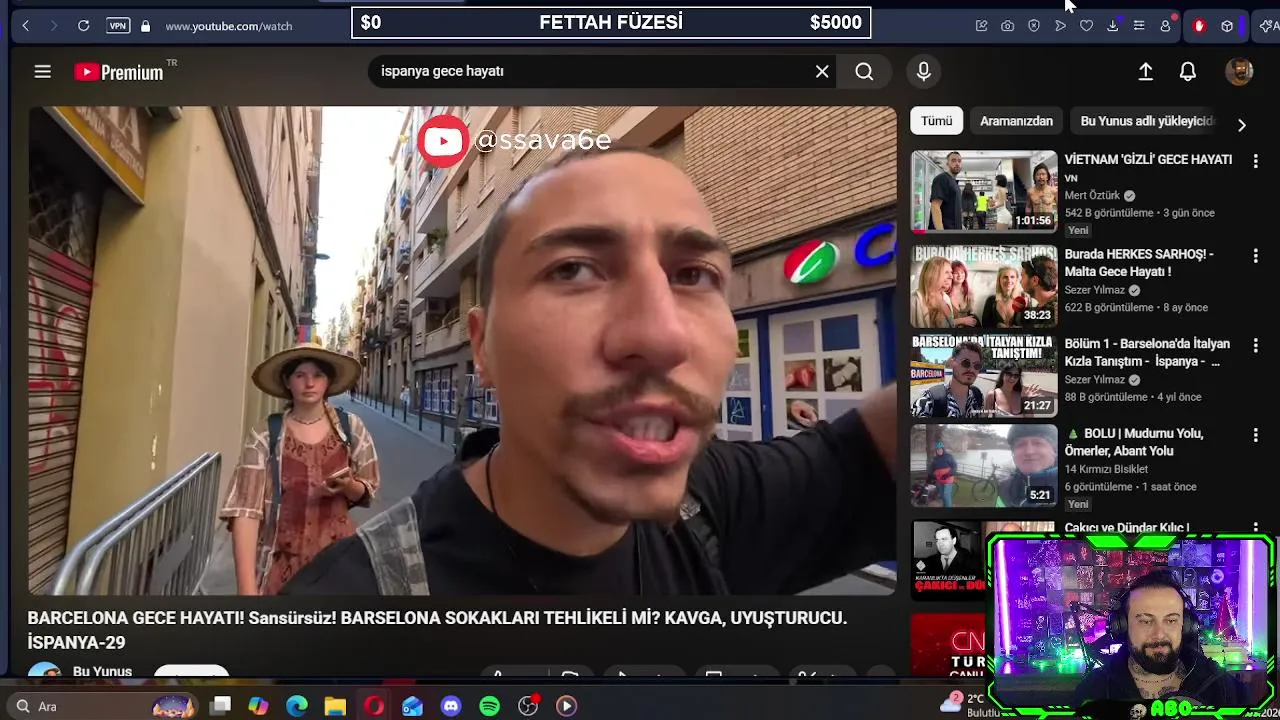Open 'Bölüm 1 - Barselona'da İtalyan Kızla Tanıştım' title
1280x720 pixels.
pyautogui.click(x=1147, y=353)
